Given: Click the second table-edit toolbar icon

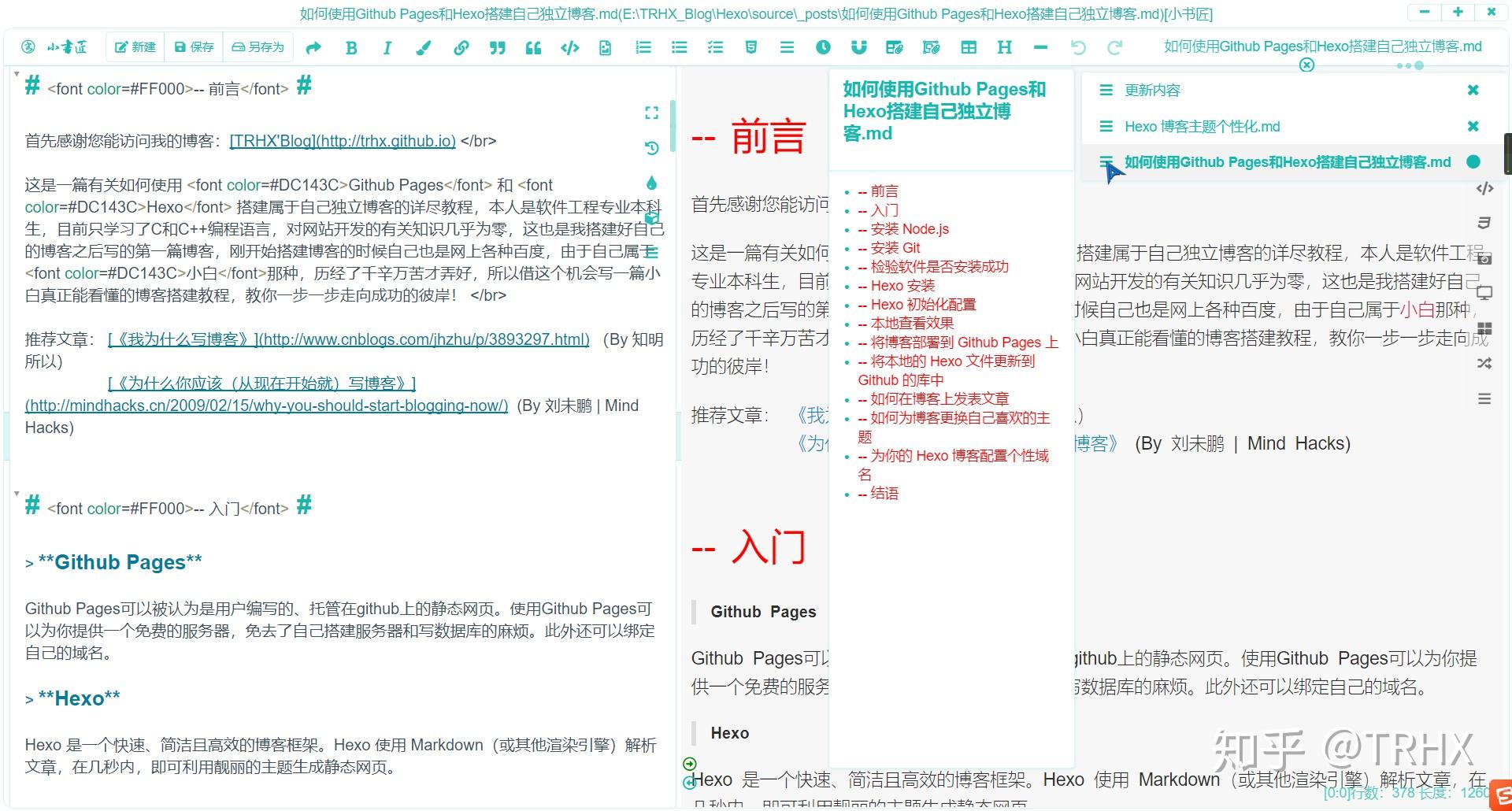Looking at the screenshot, I should (x=931, y=48).
